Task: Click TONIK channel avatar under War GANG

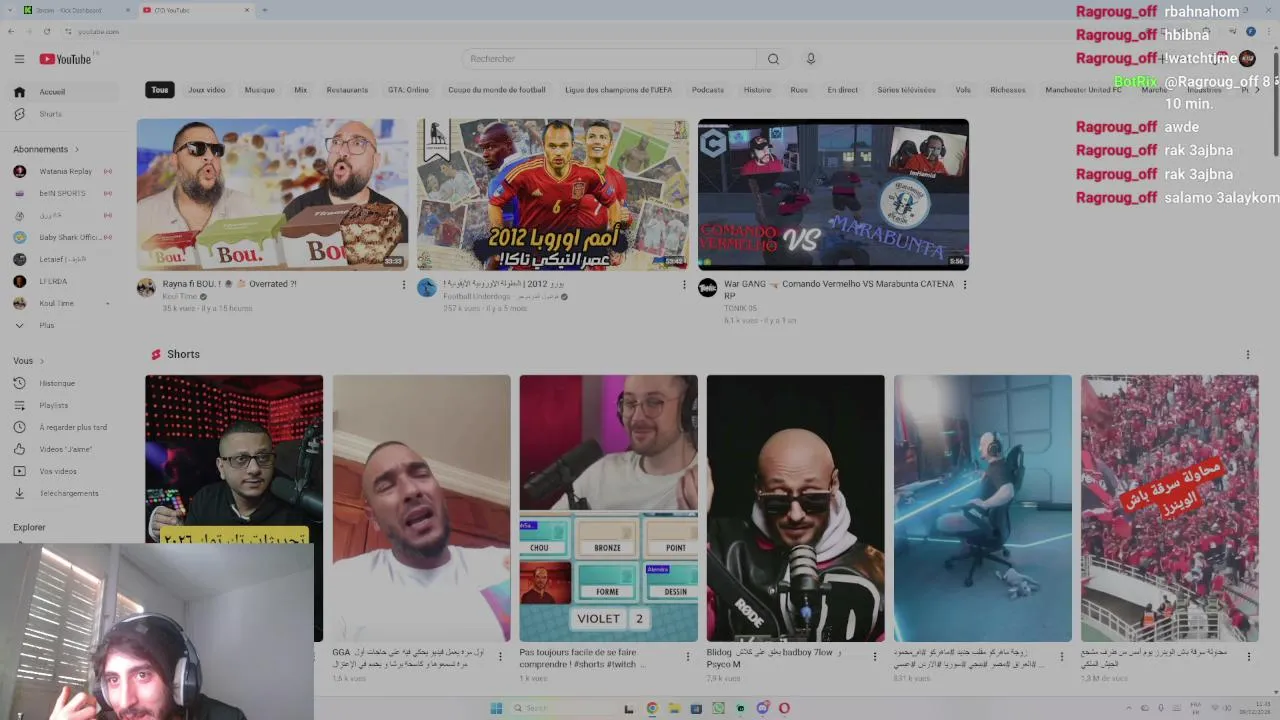Action: (x=707, y=288)
